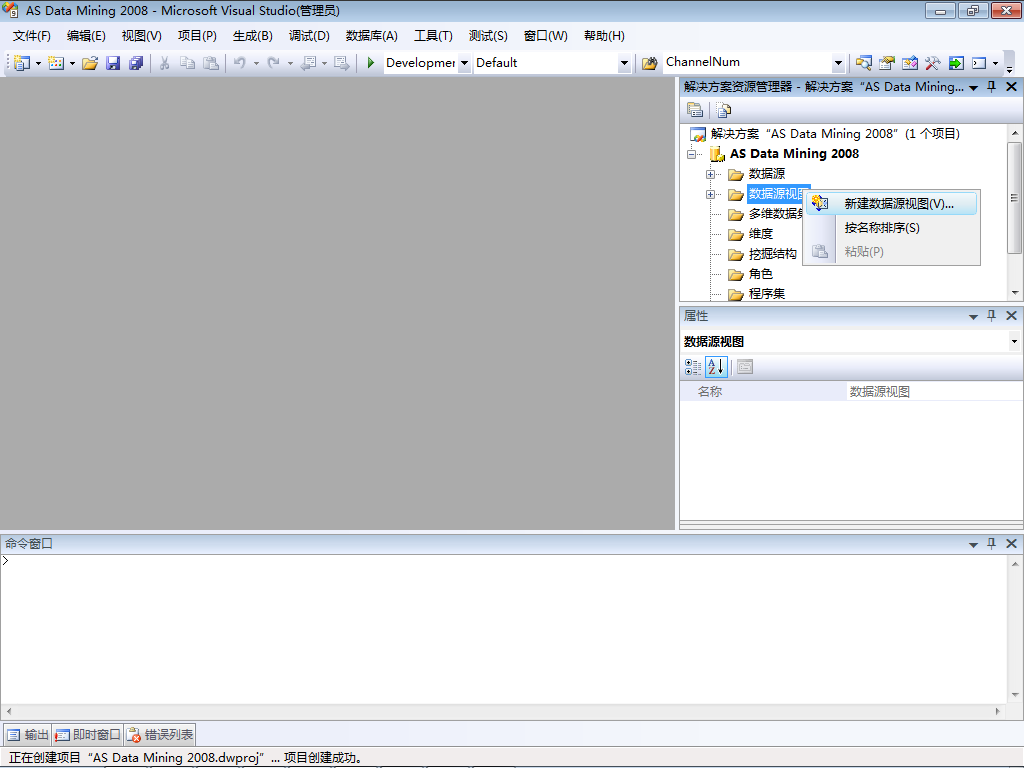Viewport: 1024px width, 768px height.
Task: Open the 帮助(H) menu
Action: (x=604, y=36)
